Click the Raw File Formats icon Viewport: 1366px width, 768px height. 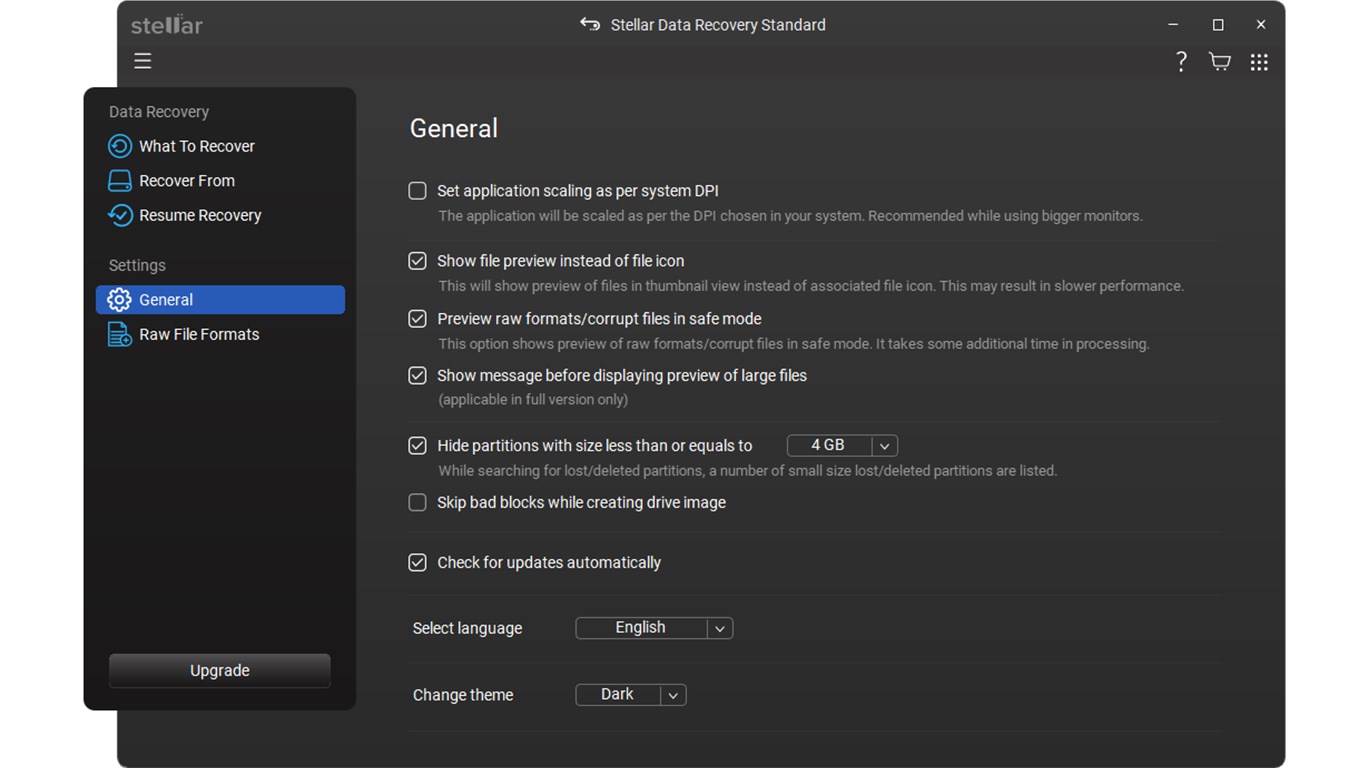pos(120,334)
